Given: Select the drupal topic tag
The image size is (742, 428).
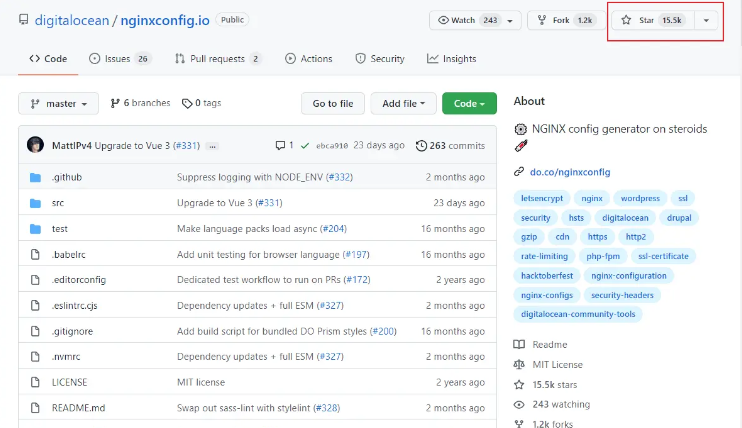Looking at the screenshot, I should point(679,218).
